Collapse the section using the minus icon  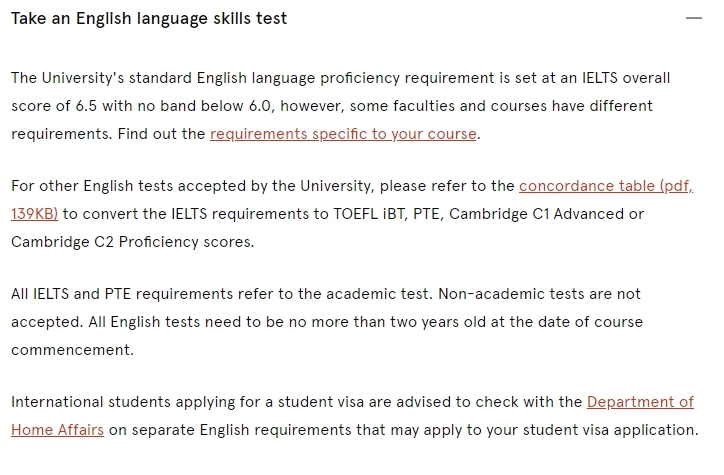click(x=694, y=18)
